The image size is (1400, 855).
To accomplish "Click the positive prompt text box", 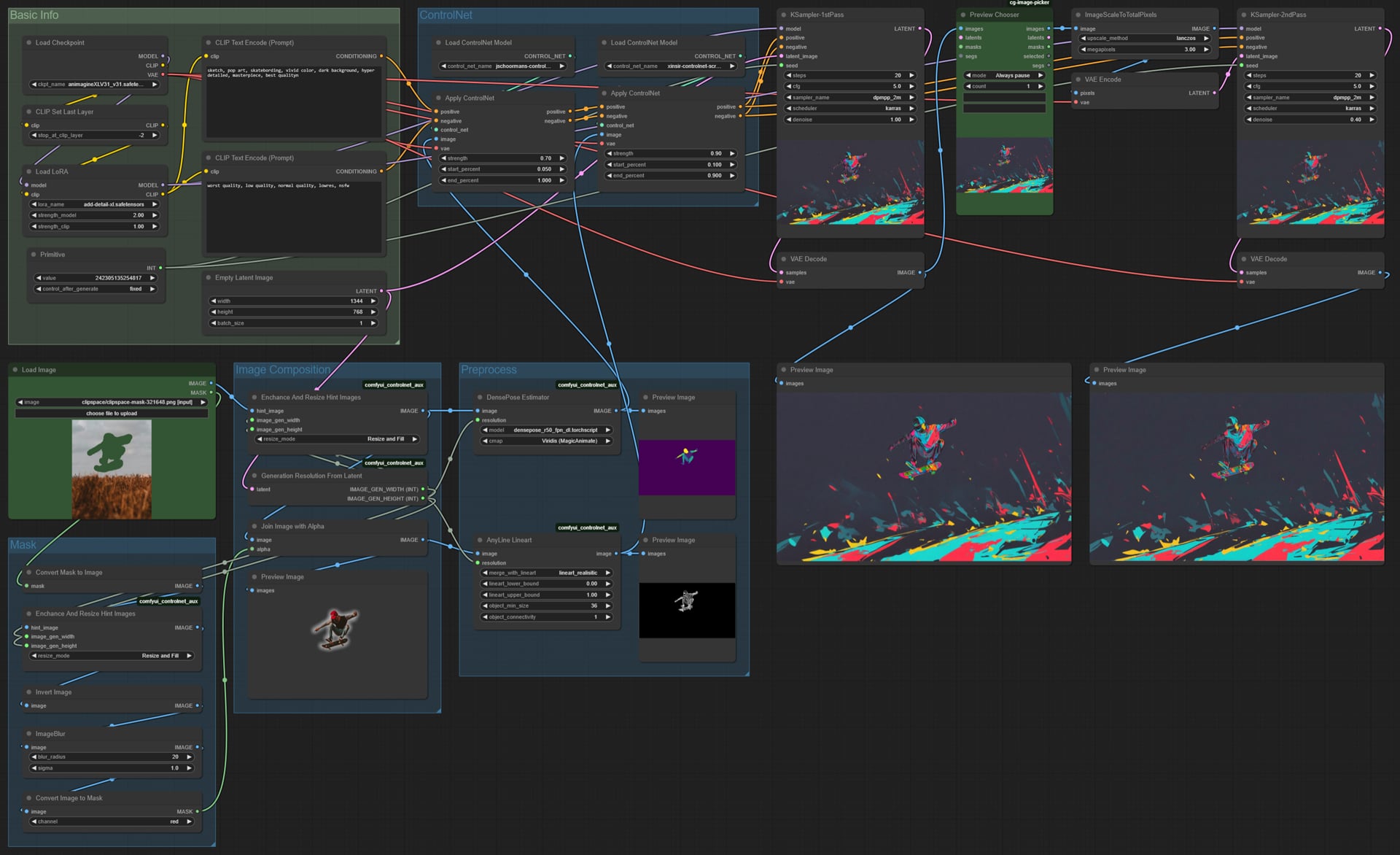I will pyautogui.click(x=294, y=101).
